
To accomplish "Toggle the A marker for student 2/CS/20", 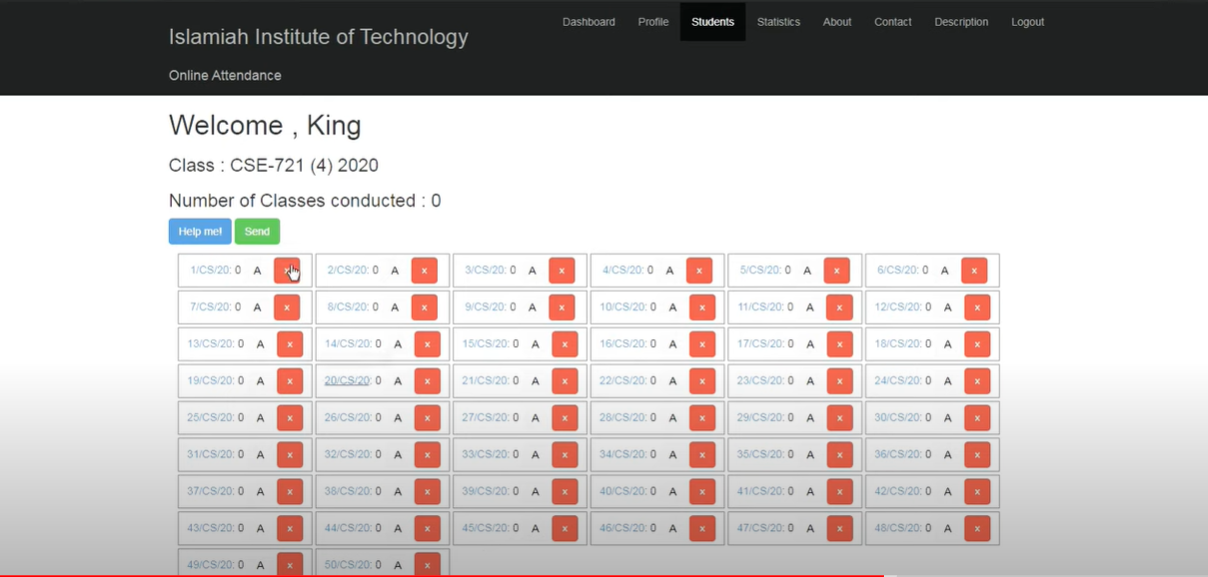I will pyautogui.click(x=396, y=270).
